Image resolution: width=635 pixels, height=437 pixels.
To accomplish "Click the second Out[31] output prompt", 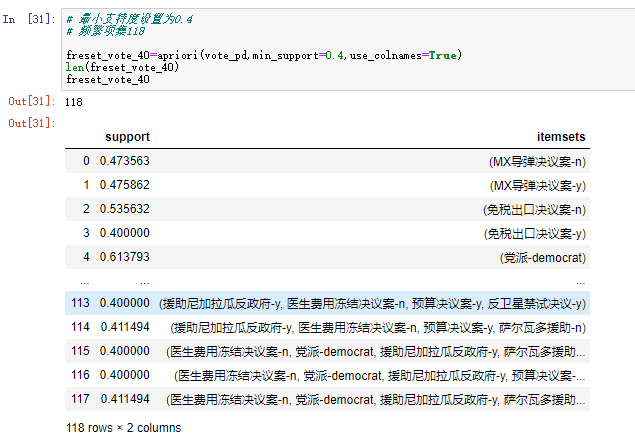I will point(32,123).
